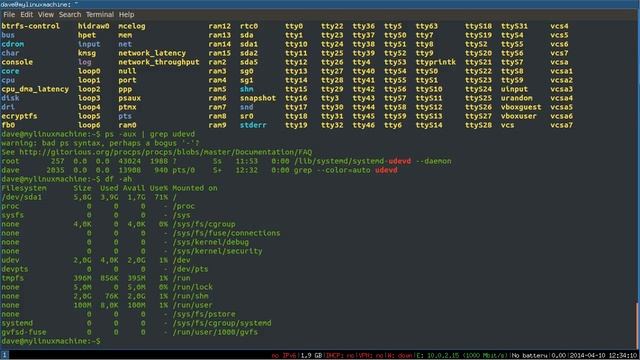
Task: Click the 'stderr' link entry
Action: click(253, 125)
